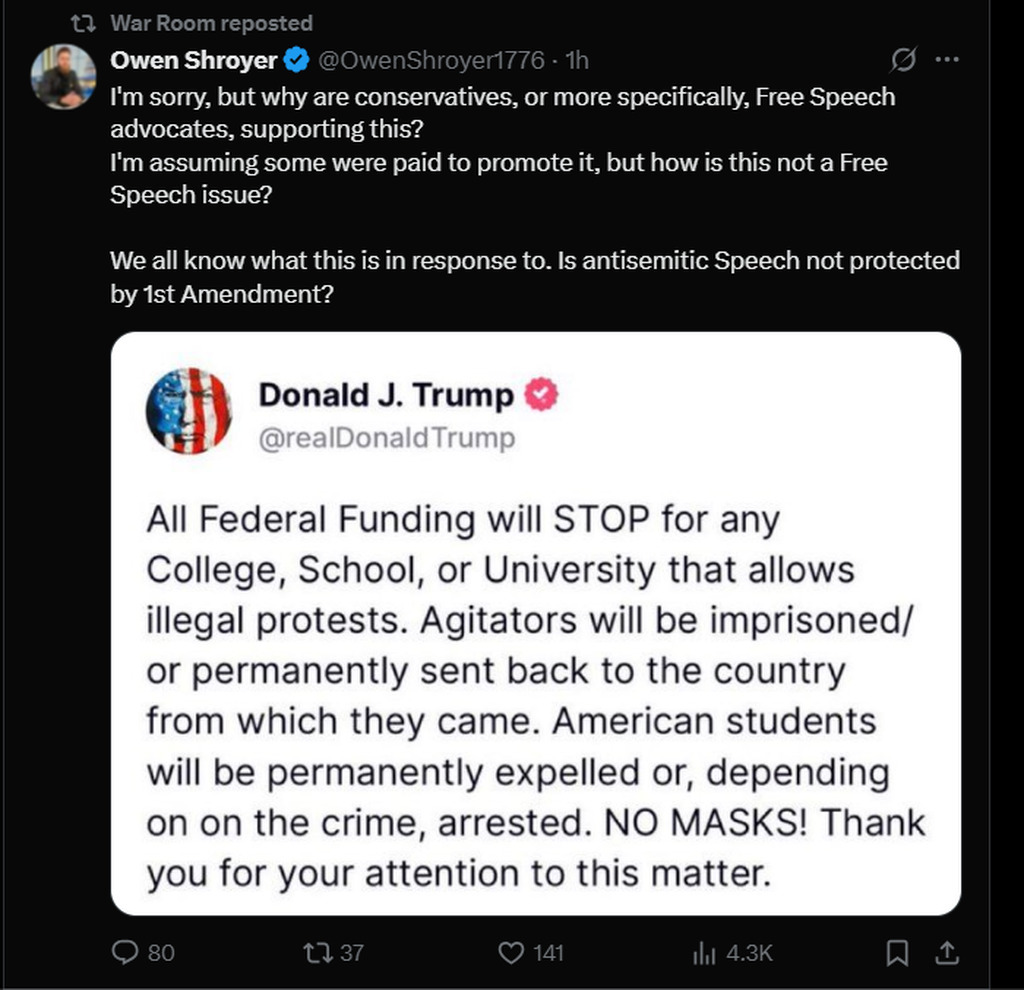
Task: Click Owen Shroyer's blue verified badge
Action: click(296, 61)
